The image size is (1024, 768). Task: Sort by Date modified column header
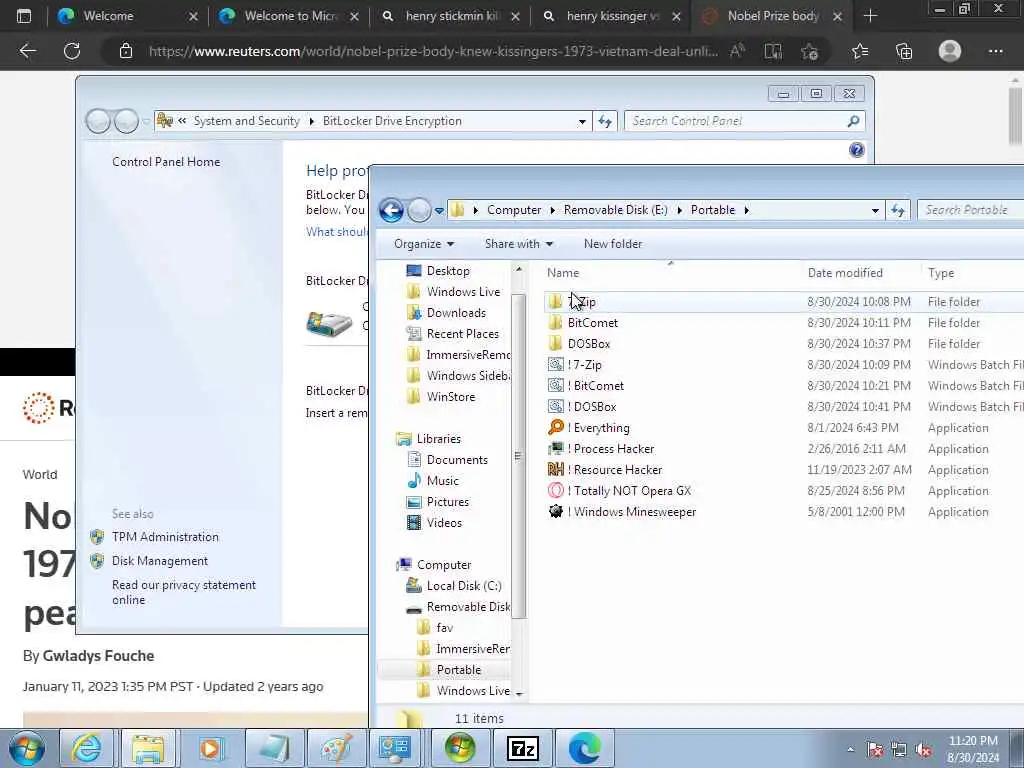point(861,273)
